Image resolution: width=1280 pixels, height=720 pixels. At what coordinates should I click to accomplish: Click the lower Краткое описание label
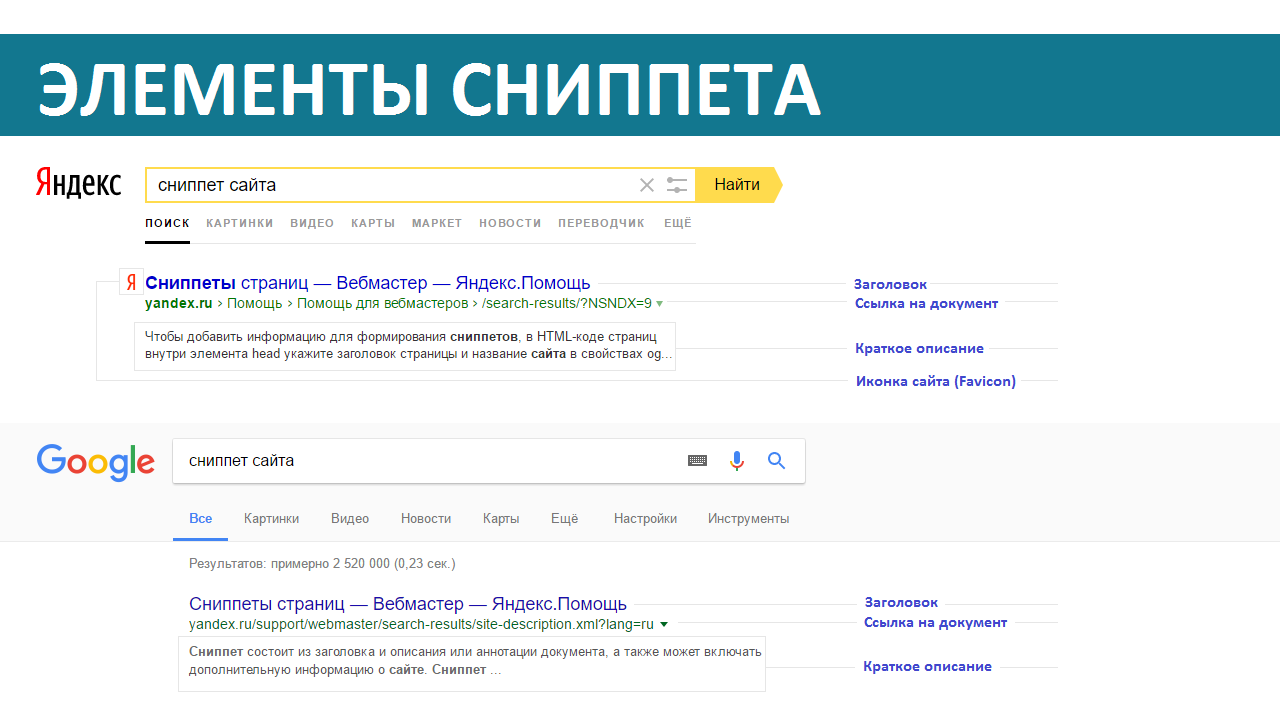[928, 667]
